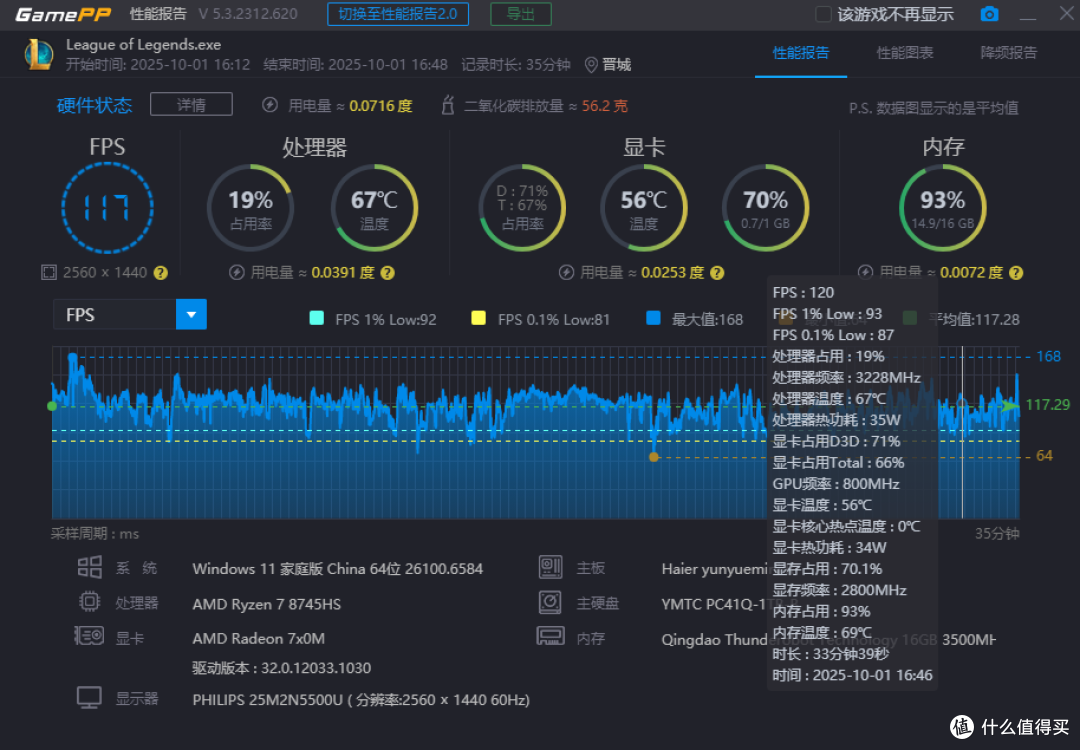Click the help icon next to GPU 0.0253 度
Image resolution: width=1080 pixels, height=750 pixels.
(717, 273)
